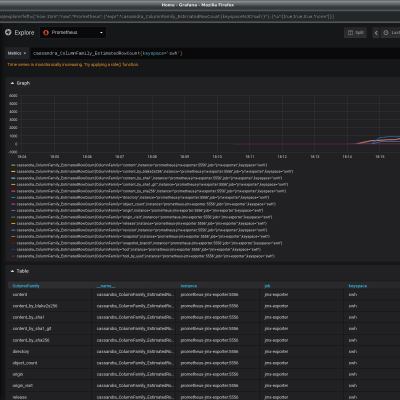Click 'content' cell in ColumnFamily column
The height and width of the screenshot is (400, 400).
[50, 295]
